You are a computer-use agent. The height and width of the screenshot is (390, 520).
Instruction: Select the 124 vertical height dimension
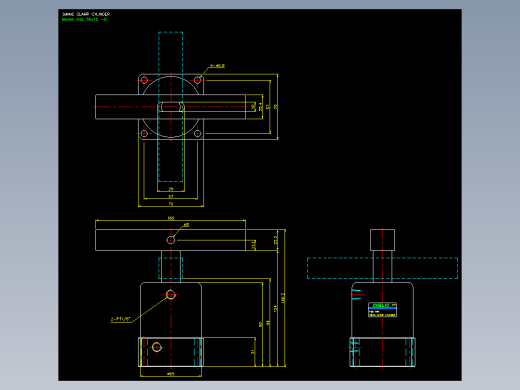click(x=276, y=309)
